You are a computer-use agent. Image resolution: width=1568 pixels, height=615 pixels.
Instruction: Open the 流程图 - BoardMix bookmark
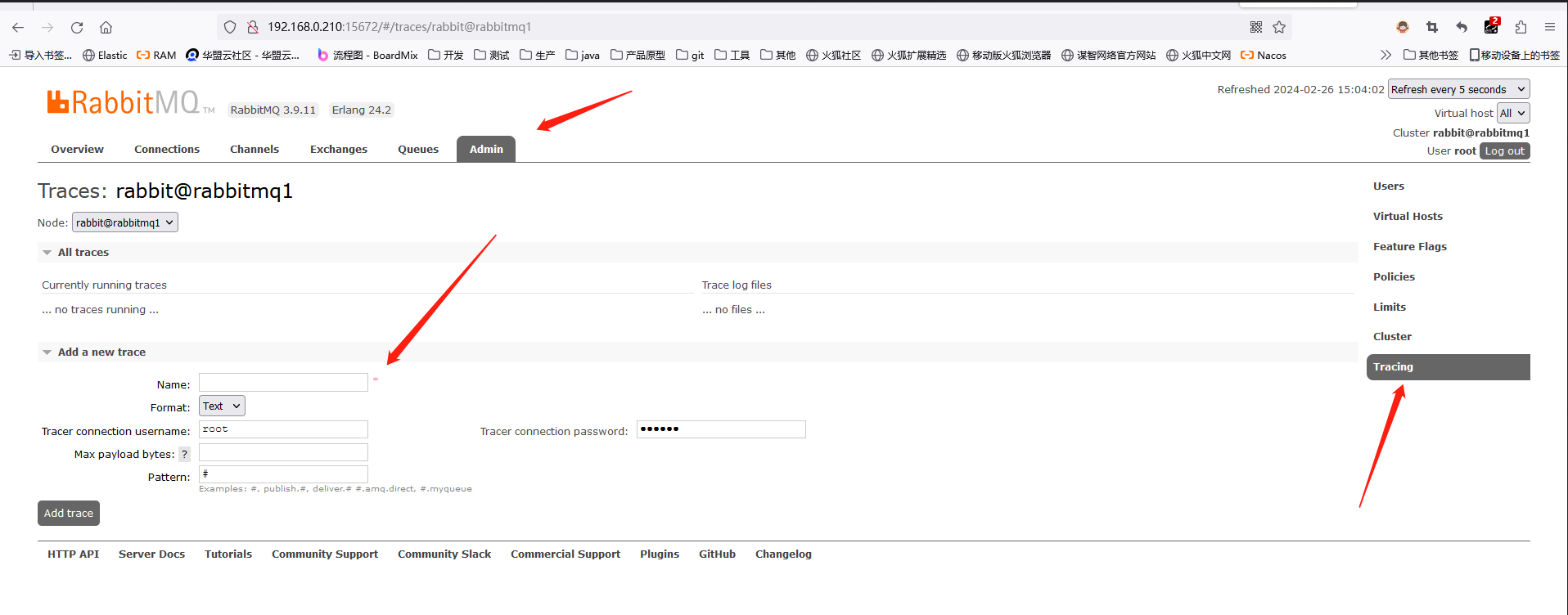367,55
